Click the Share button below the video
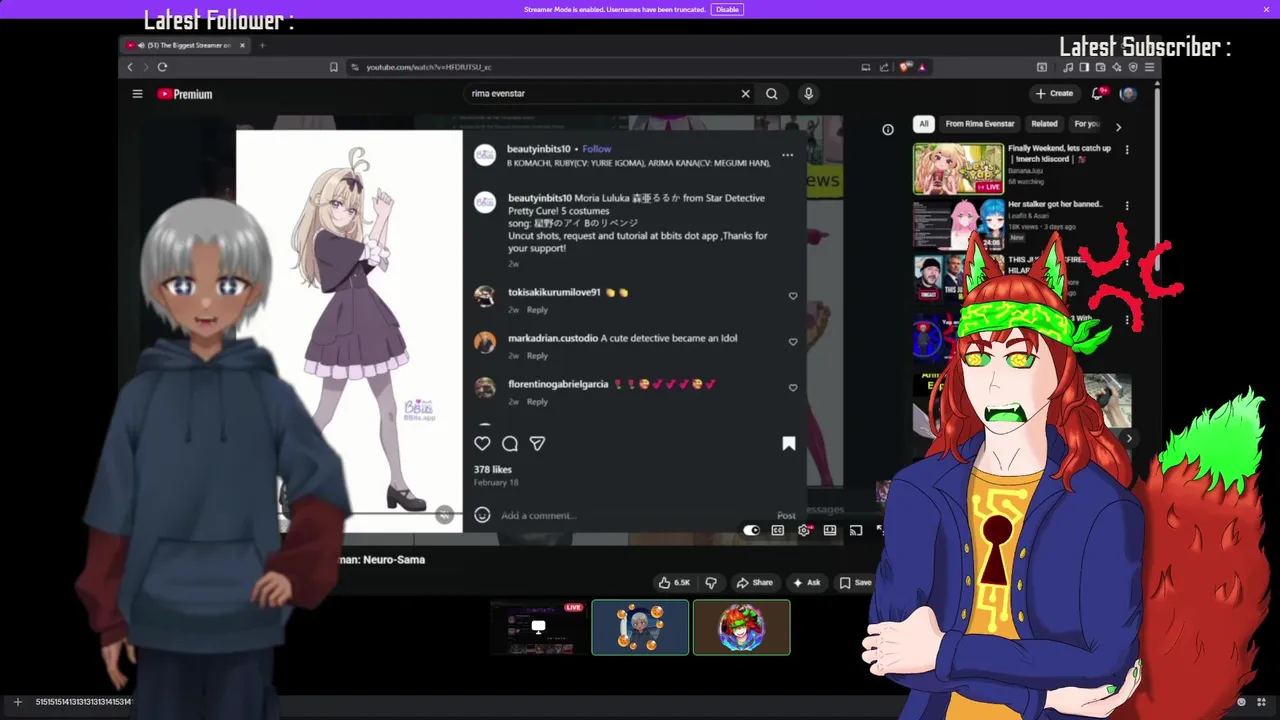The image size is (1280, 720). (755, 582)
